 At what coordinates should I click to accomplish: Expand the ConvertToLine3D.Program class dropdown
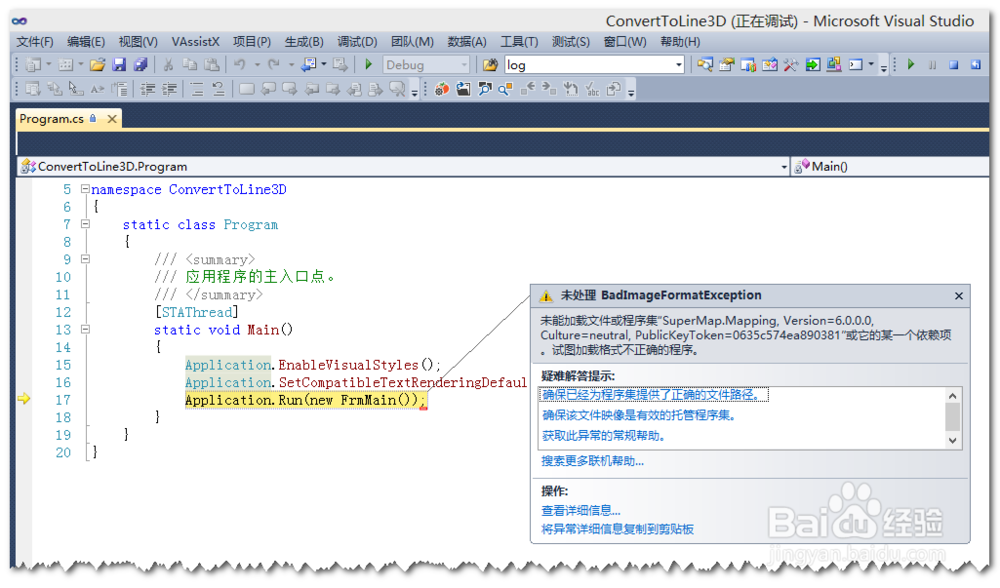pyautogui.click(x=784, y=167)
